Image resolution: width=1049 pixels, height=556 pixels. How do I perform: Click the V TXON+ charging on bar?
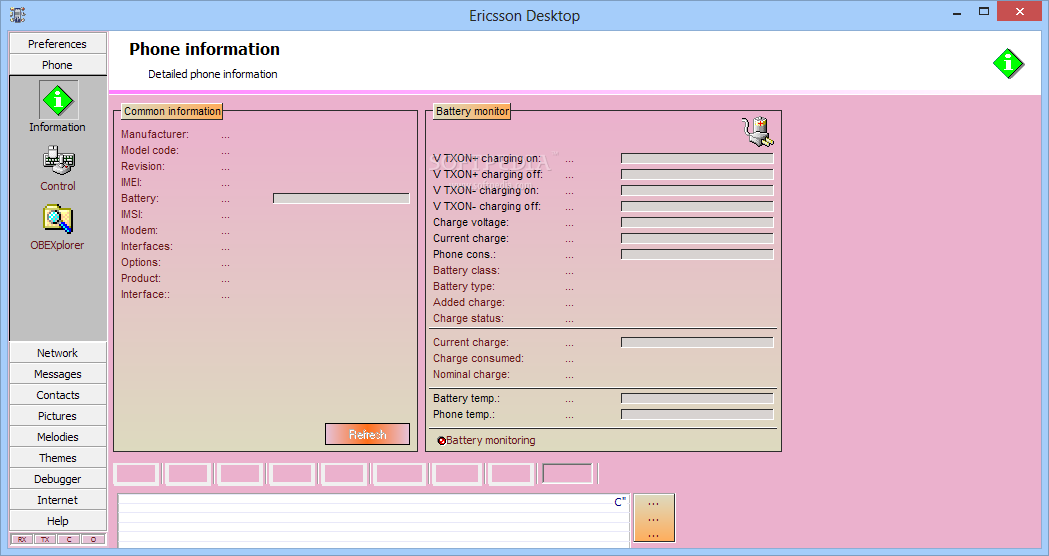coord(697,159)
